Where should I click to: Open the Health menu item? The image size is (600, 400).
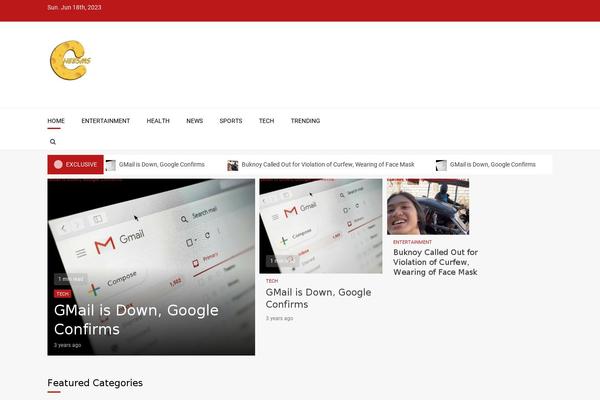click(x=158, y=121)
